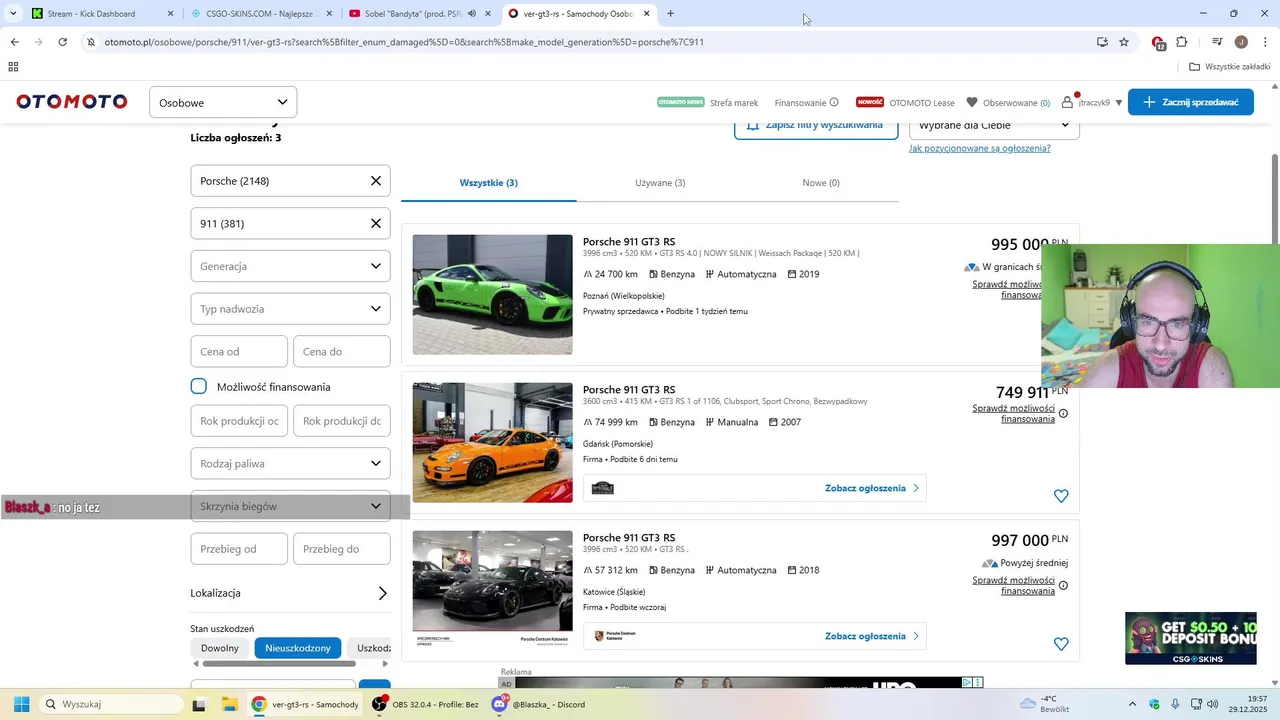
Task: Open the orange Porsche 911 GT3 RS thumbnail
Action: point(493,442)
